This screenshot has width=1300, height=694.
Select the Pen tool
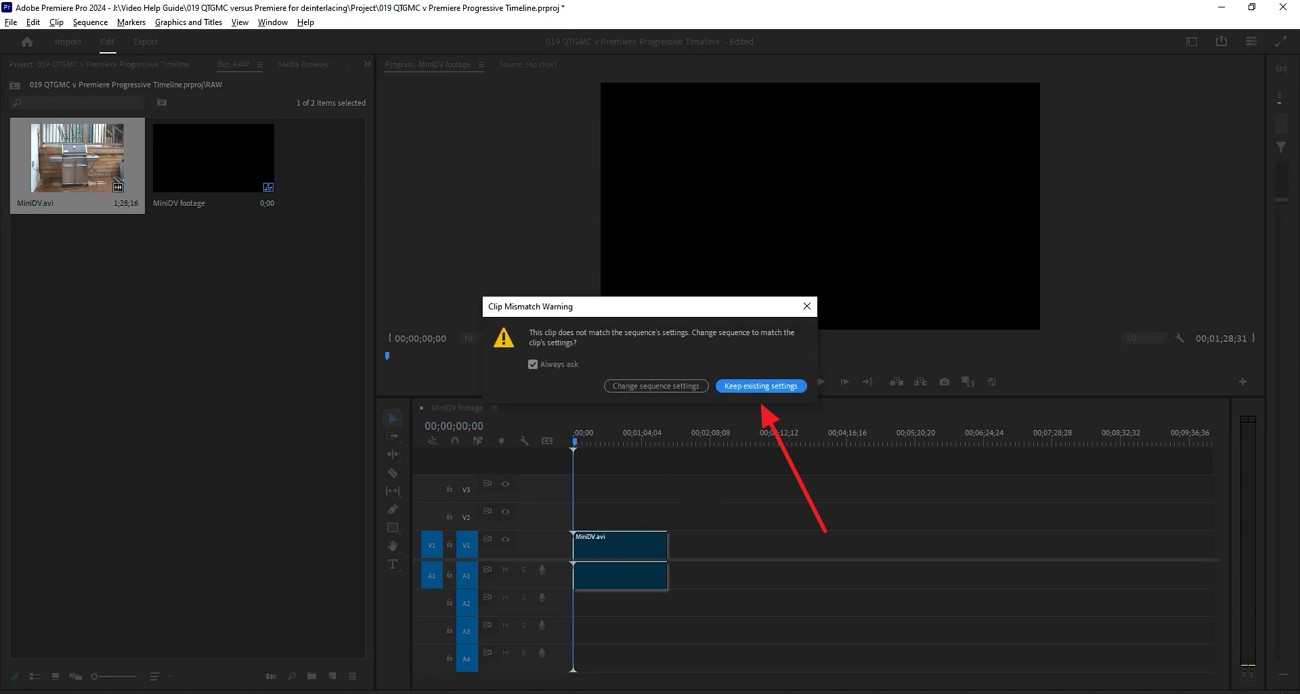[x=392, y=509]
